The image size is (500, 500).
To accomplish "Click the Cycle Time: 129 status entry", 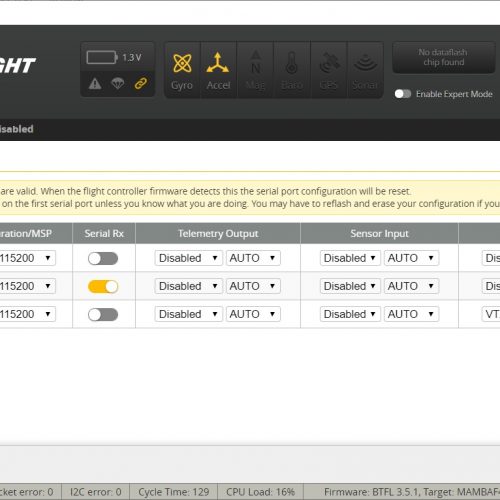I will tap(174, 492).
